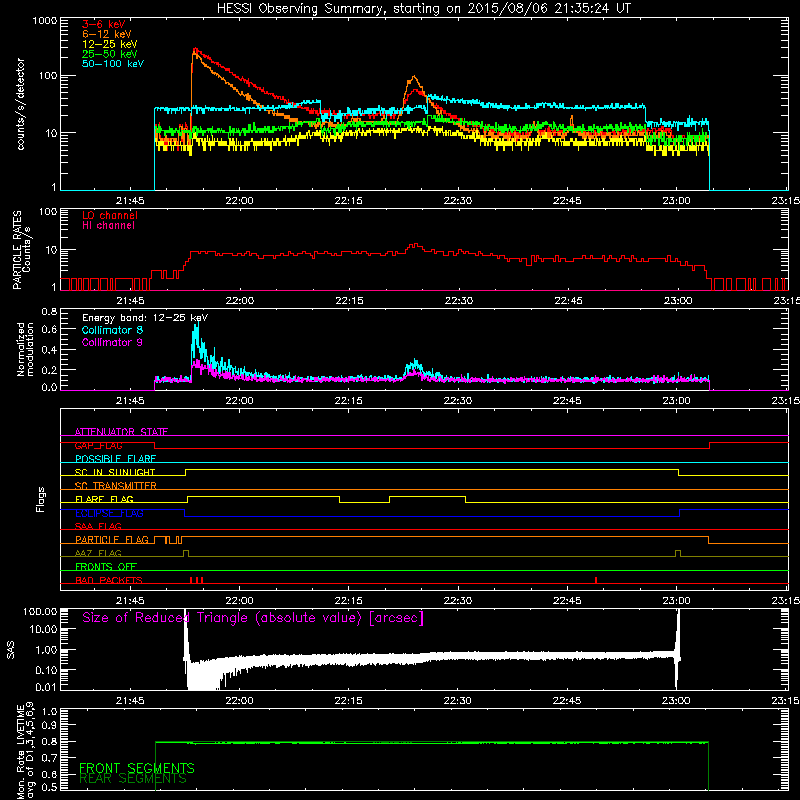This screenshot has height=800, width=800.
Task: Click the SC_TRANSMITTER flag label
Action: [x=116, y=486]
